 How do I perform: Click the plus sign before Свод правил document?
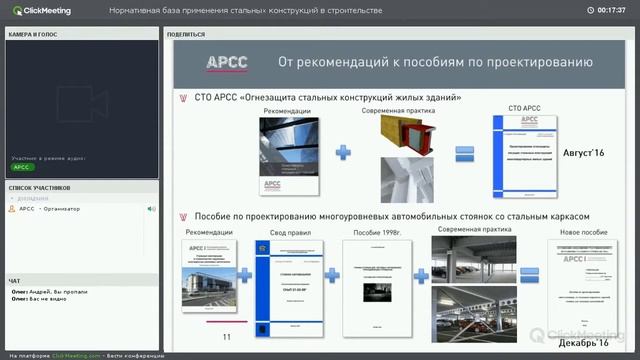click(x=244, y=276)
